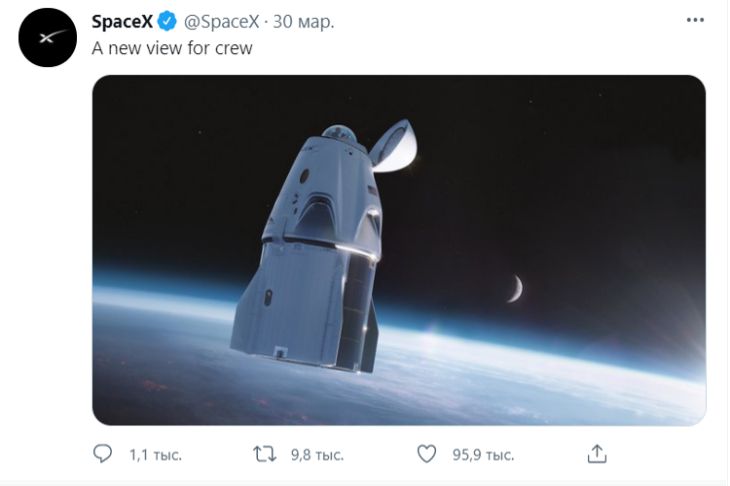Like the tweet with the heart icon
The image size is (730, 486).
[427, 454]
